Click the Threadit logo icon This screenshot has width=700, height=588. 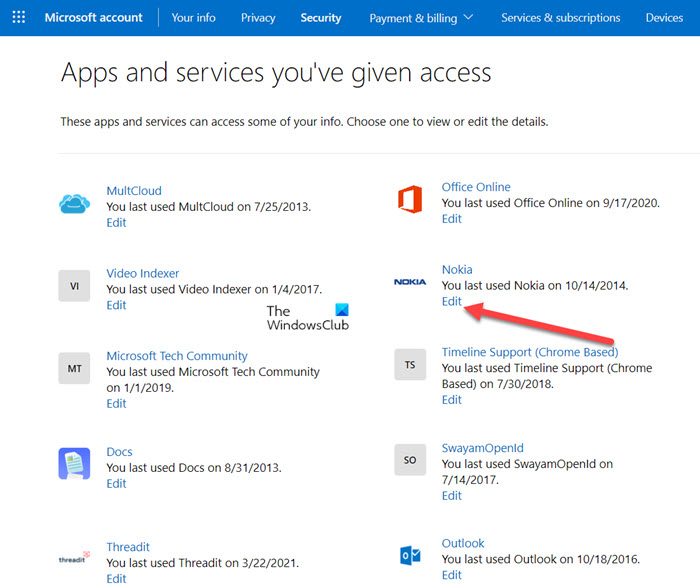(75, 560)
